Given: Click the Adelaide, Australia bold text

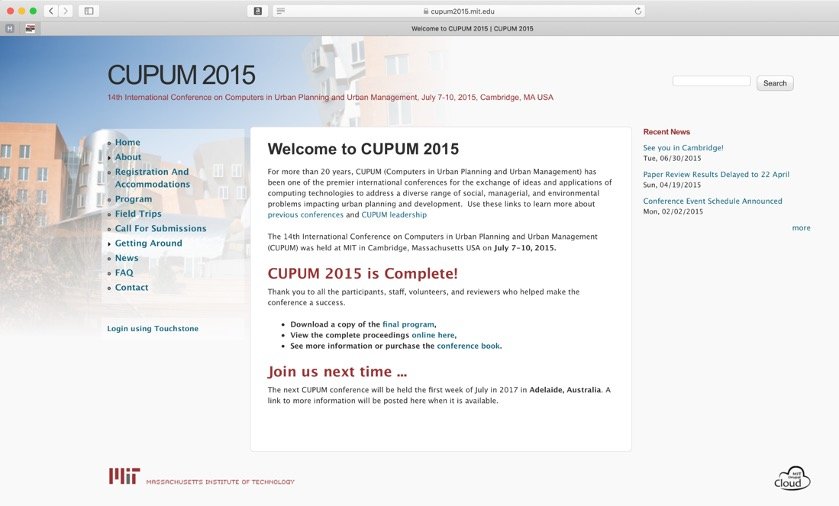Looking at the screenshot, I should tap(565, 390).
